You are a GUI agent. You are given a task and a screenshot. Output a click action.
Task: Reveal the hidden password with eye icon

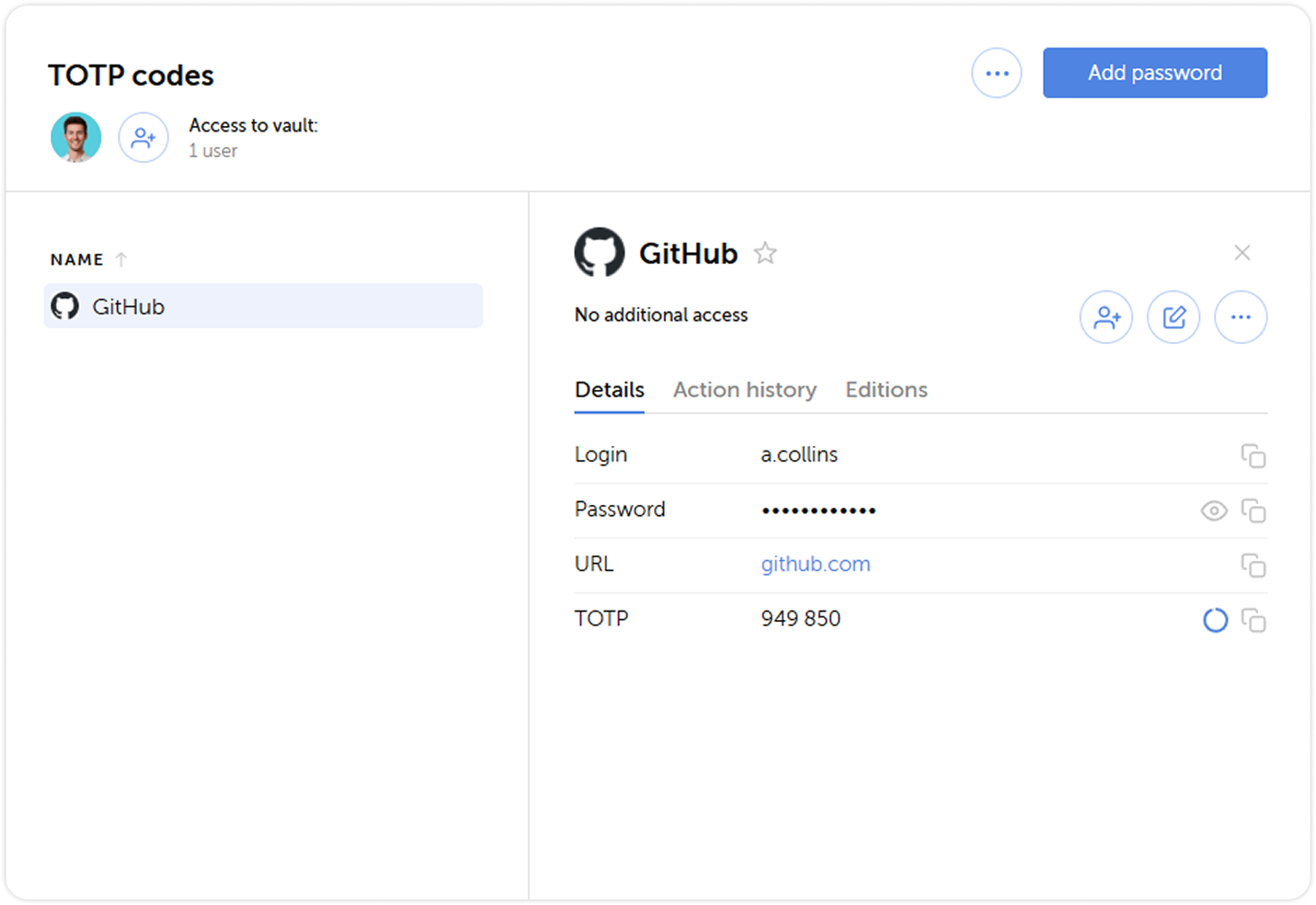click(1214, 510)
